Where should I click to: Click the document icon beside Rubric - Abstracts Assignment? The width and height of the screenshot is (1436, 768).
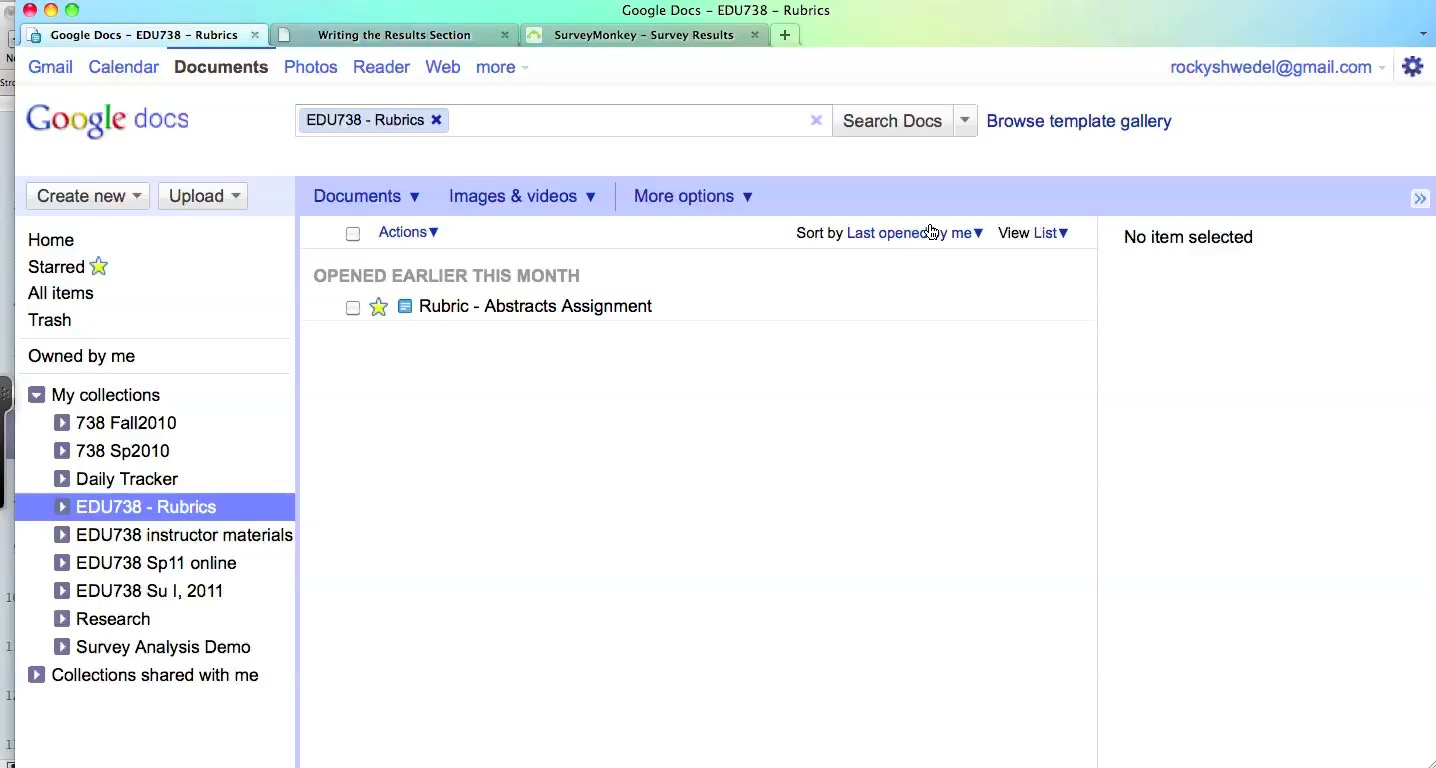(x=405, y=306)
